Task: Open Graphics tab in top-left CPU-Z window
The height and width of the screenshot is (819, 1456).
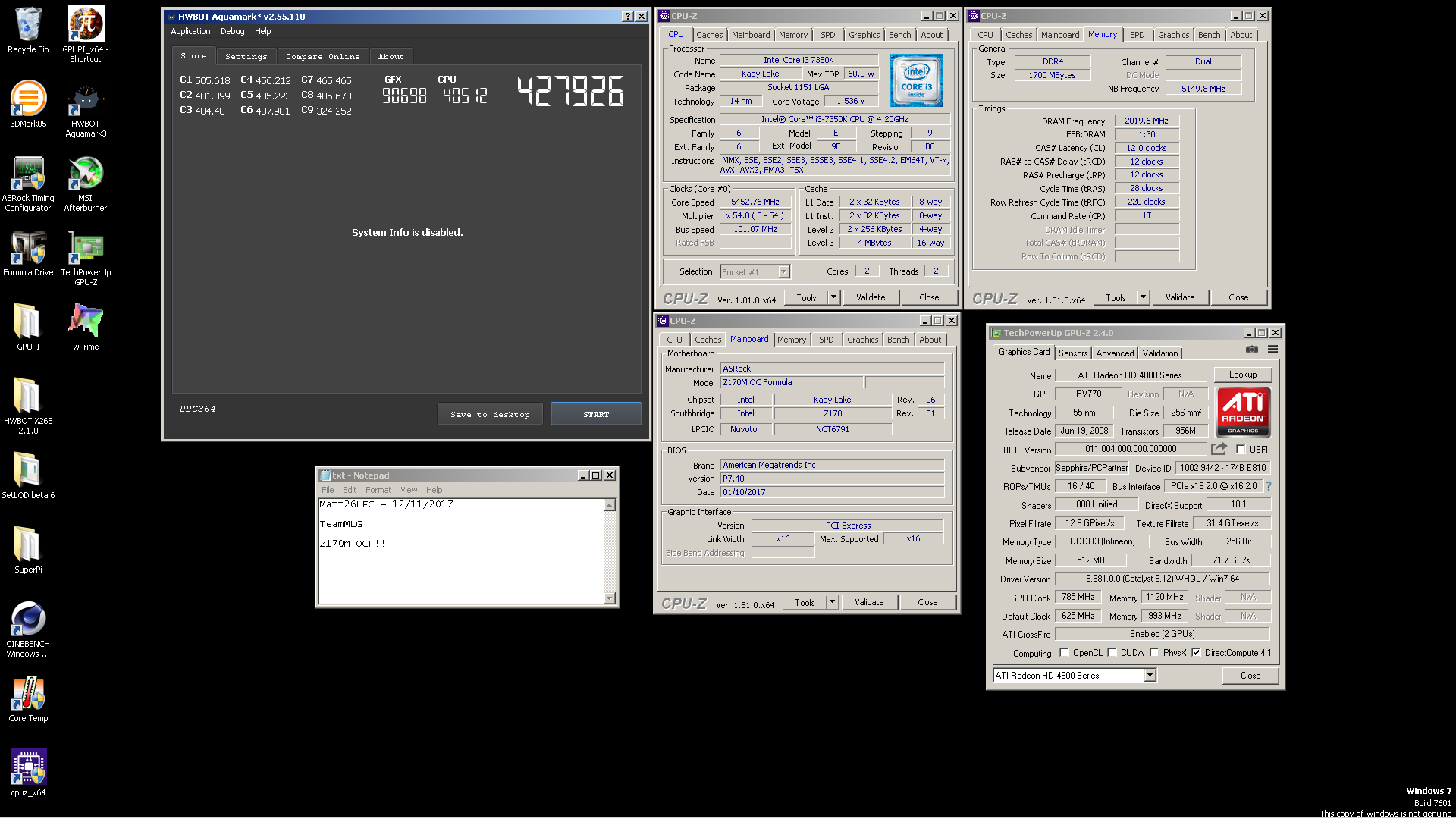Action: pyautogui.click(x=864, y=35)
